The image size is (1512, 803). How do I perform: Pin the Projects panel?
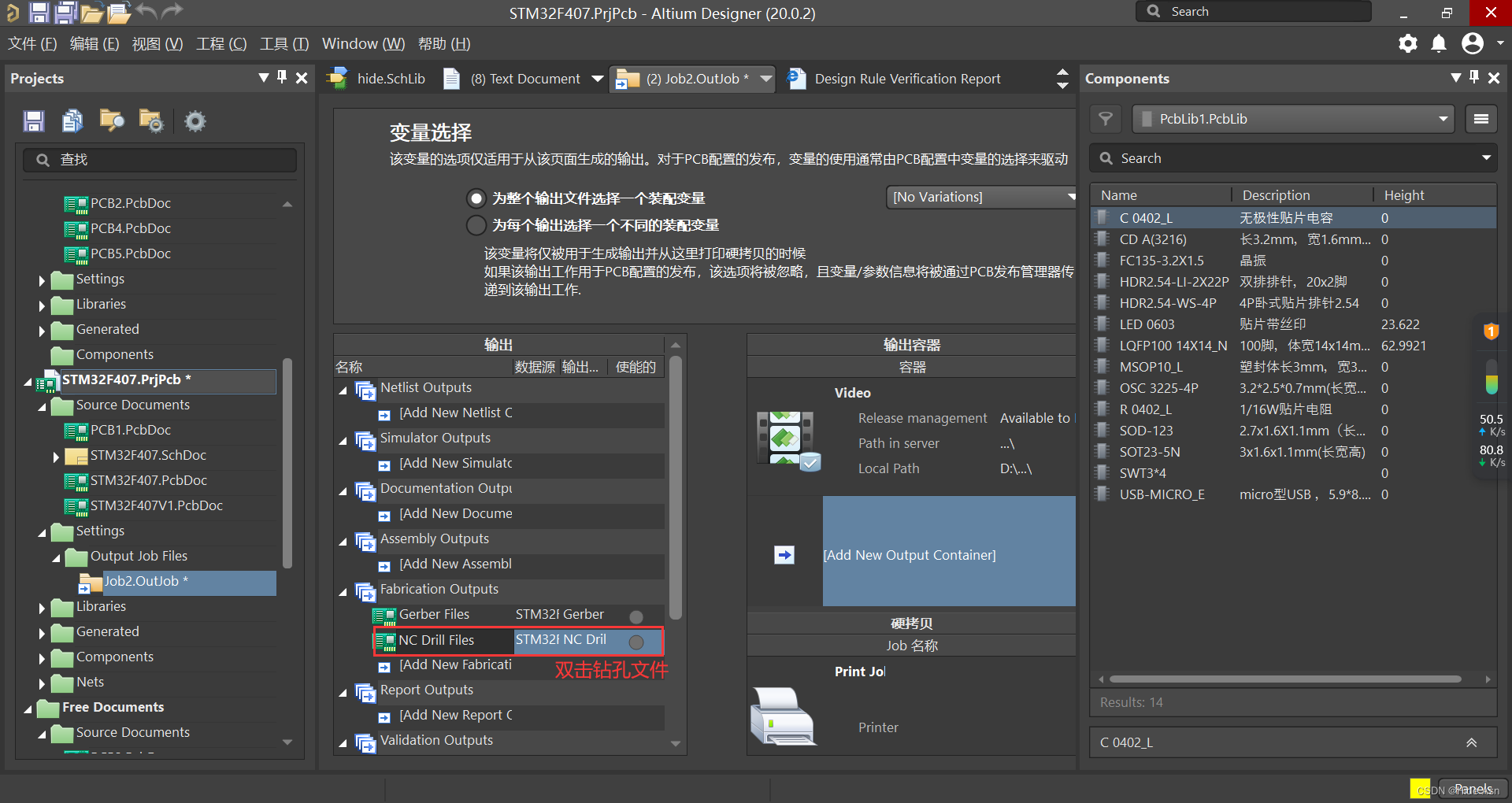[282, 77]
